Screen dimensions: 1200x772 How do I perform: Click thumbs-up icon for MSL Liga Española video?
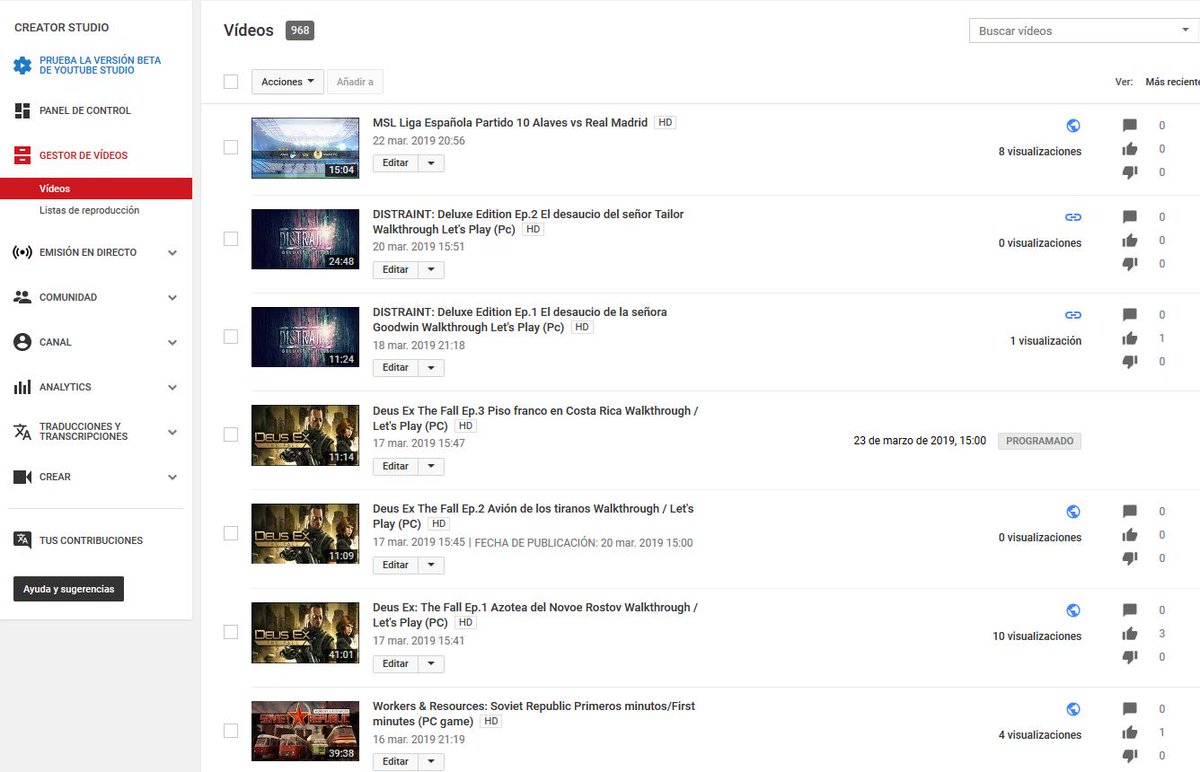point(1130,149)
